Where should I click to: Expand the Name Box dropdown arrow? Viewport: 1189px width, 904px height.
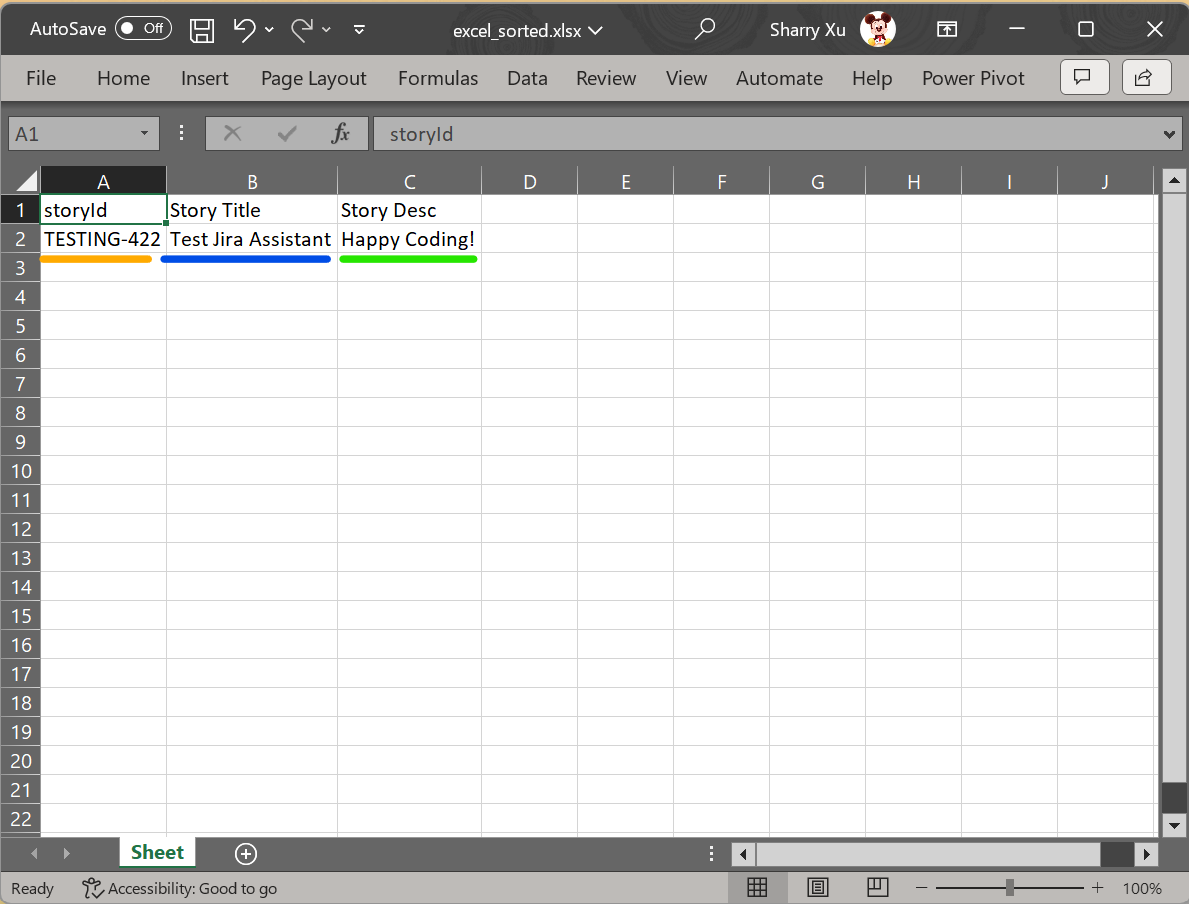[x=144, y=134]
